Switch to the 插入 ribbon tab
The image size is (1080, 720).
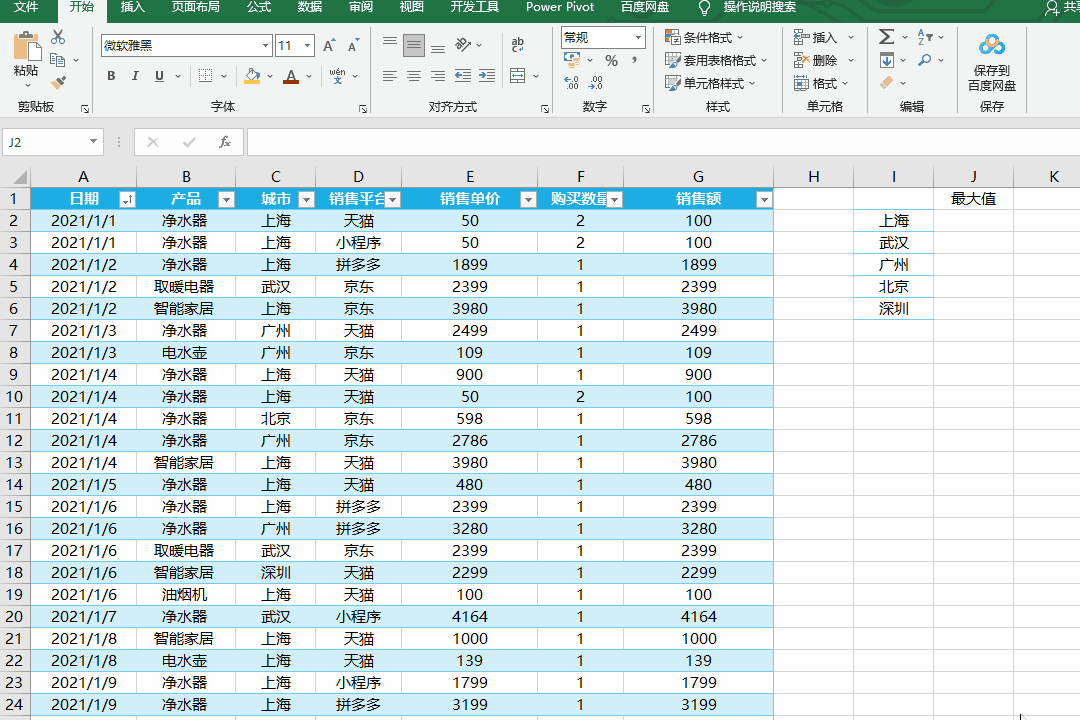pos(132,7)
